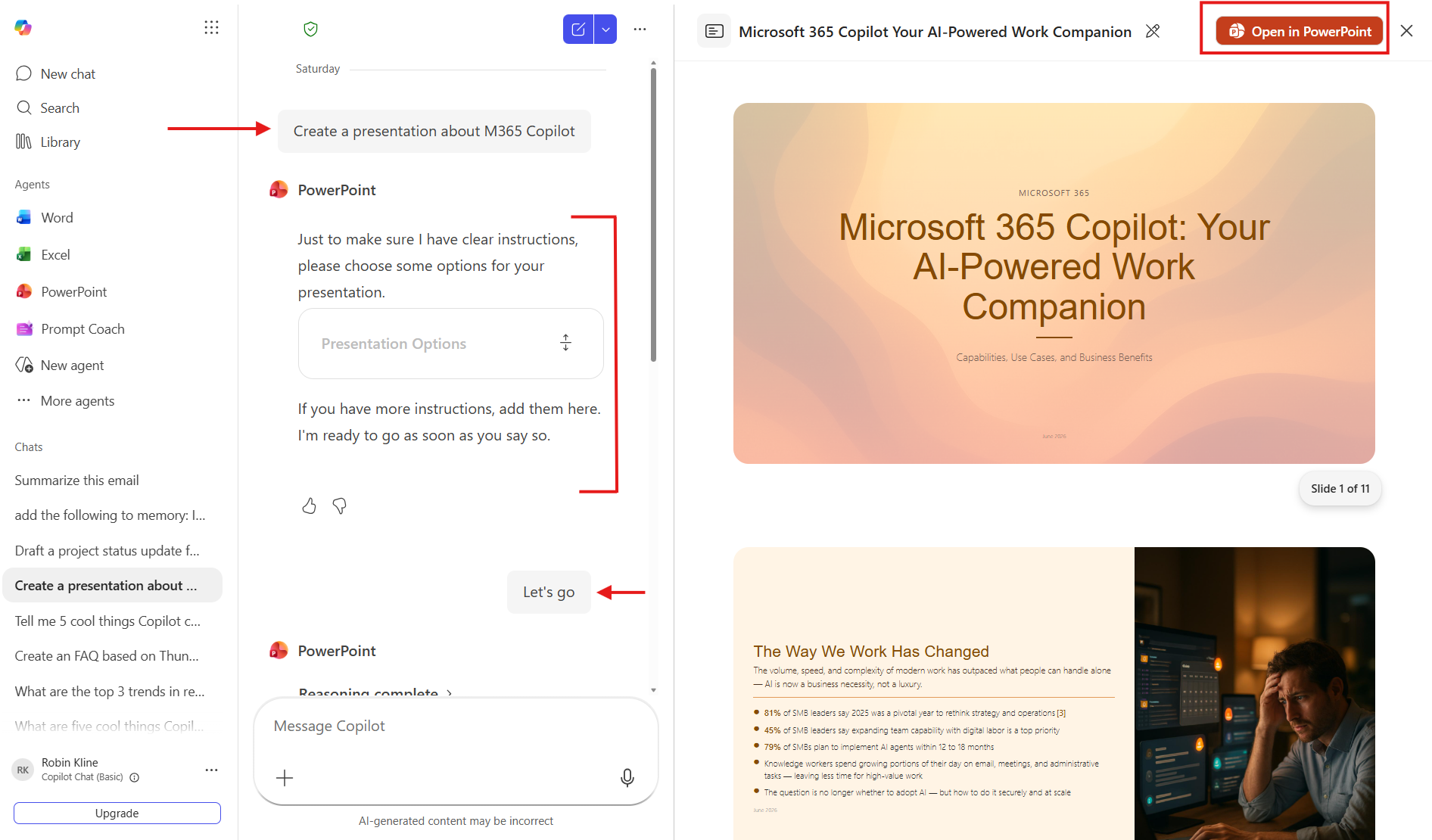Viewport: 1432px width, 840px height.
Task: Click the document panel icon beside title
Action: (x=714, y=31)
